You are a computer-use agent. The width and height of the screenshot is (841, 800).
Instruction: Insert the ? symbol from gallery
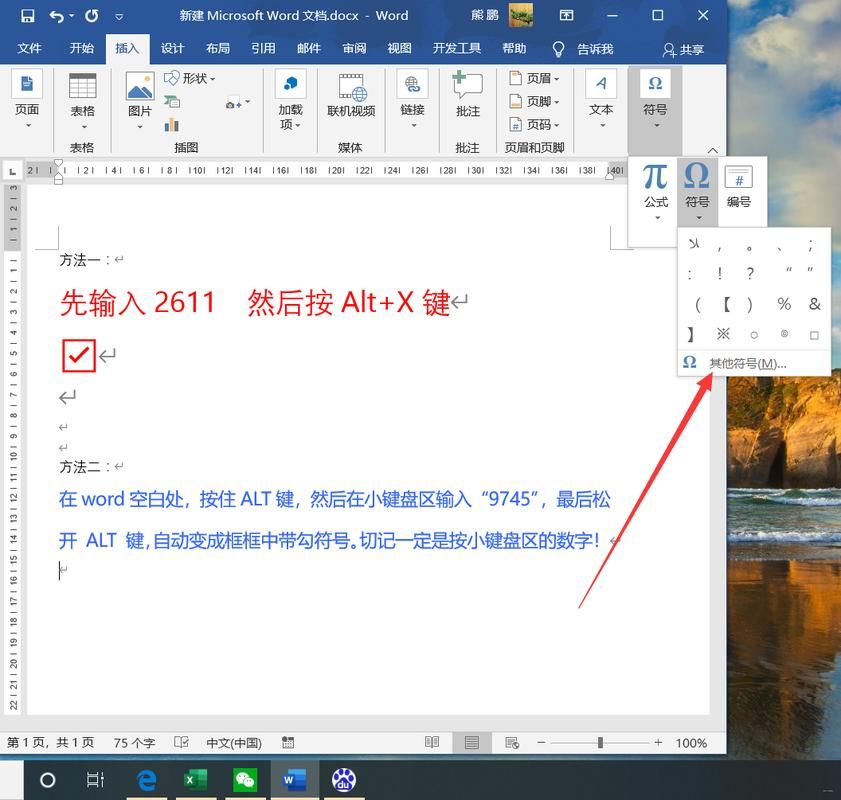[x=750, y=273]
